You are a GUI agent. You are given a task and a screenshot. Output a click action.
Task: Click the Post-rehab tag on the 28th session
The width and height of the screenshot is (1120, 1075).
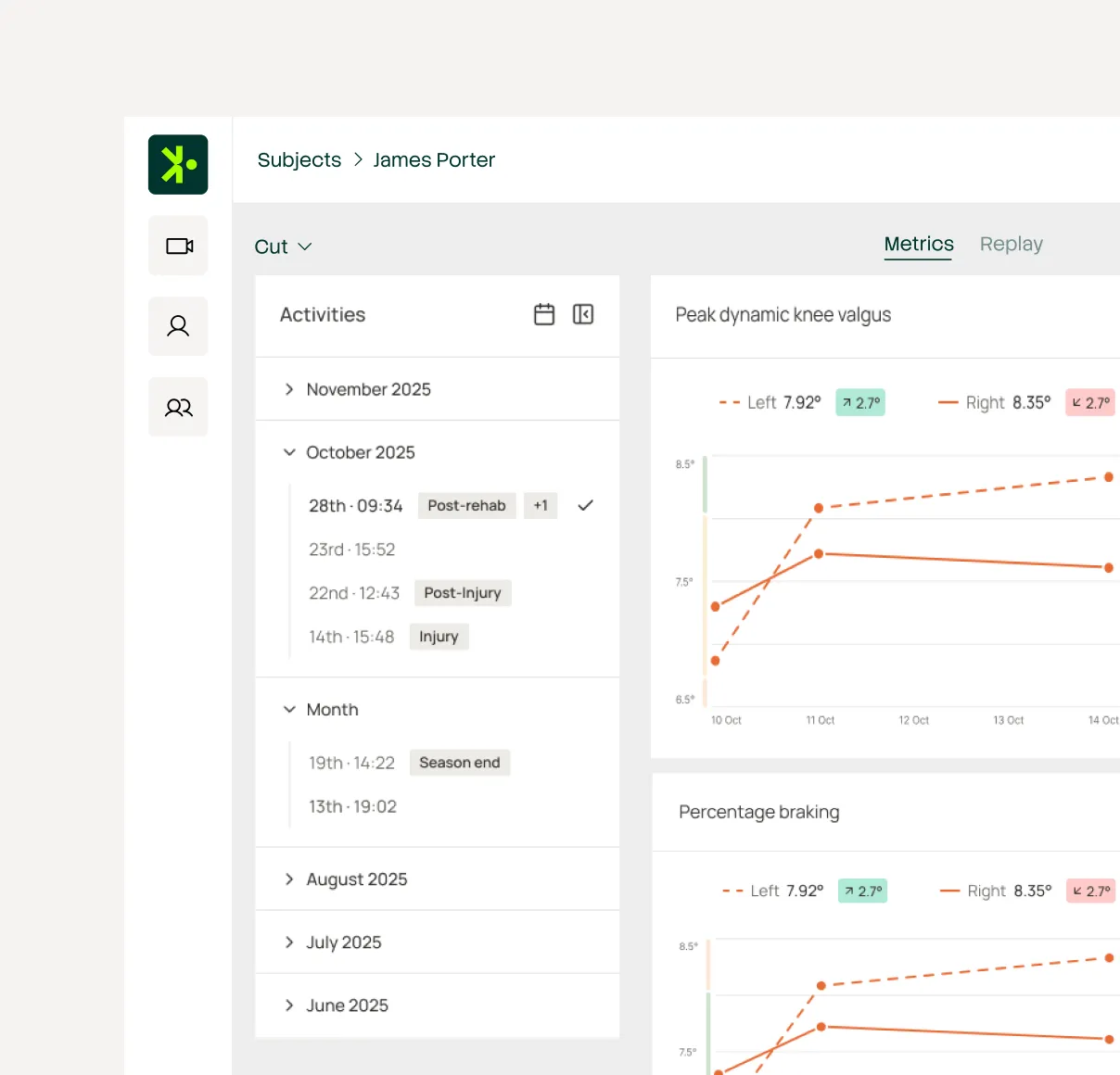pos(466,505)
